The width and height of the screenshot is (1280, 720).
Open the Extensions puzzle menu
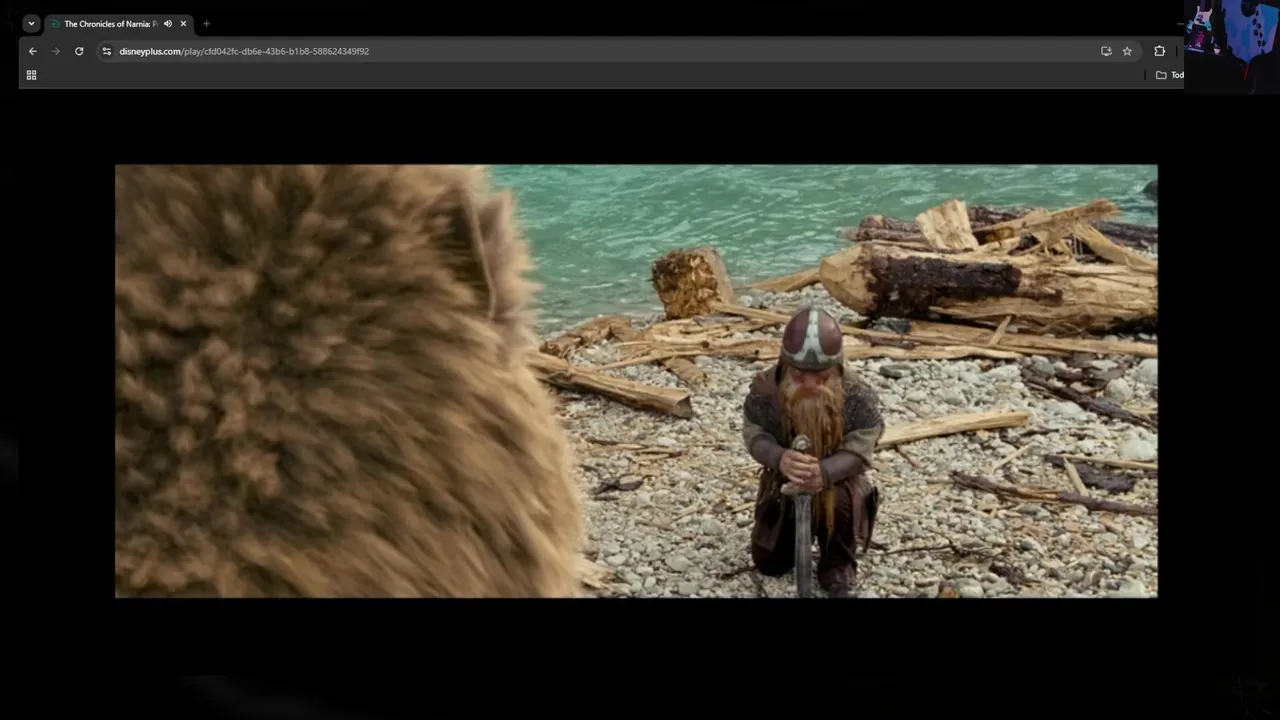tap(1160, 51)
